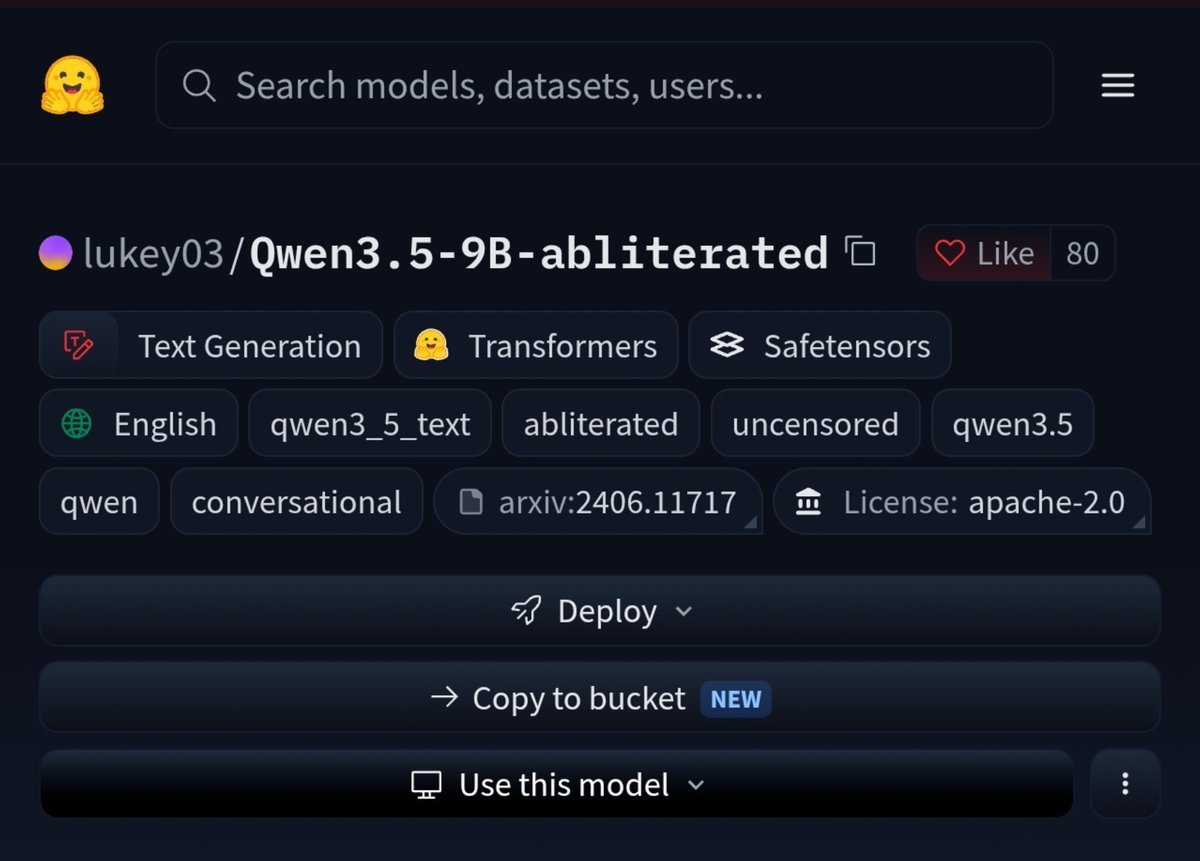Open the Deploy dropdown

tap(600, 610)
